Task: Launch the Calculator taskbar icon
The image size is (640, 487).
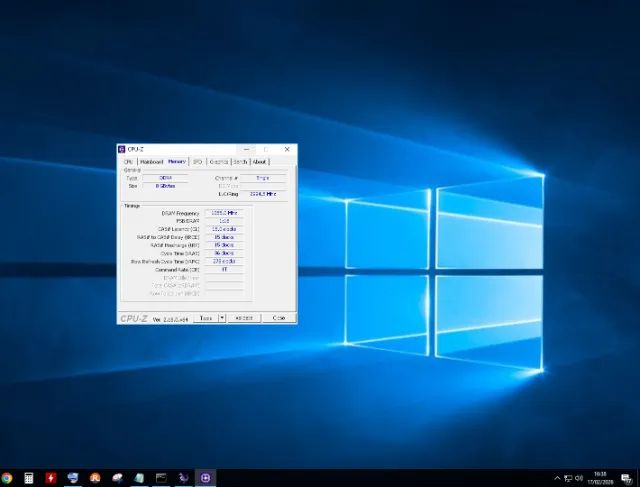Action: click(29, 478)
